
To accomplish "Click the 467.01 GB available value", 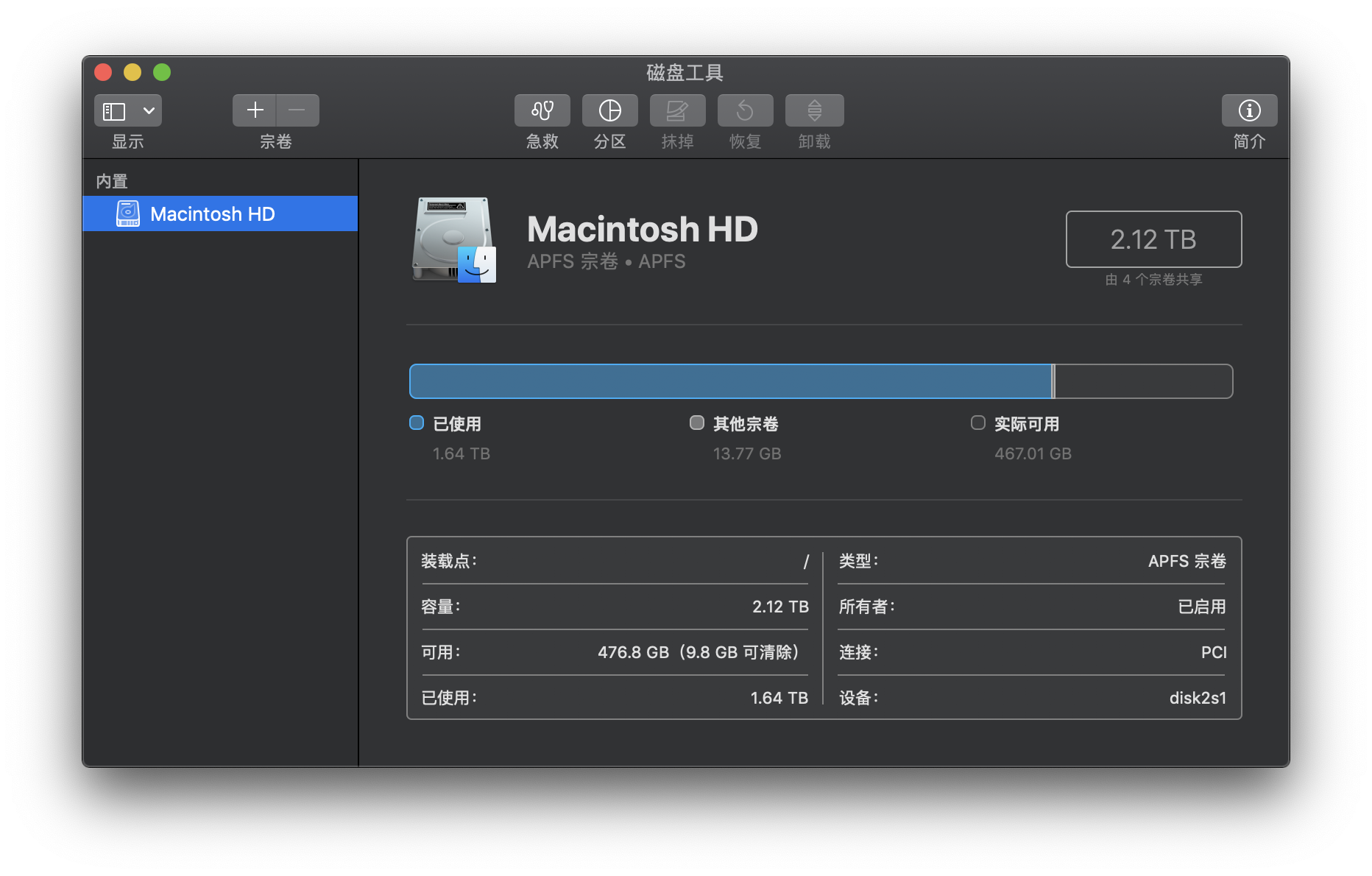I will (x=1033, y=453).
